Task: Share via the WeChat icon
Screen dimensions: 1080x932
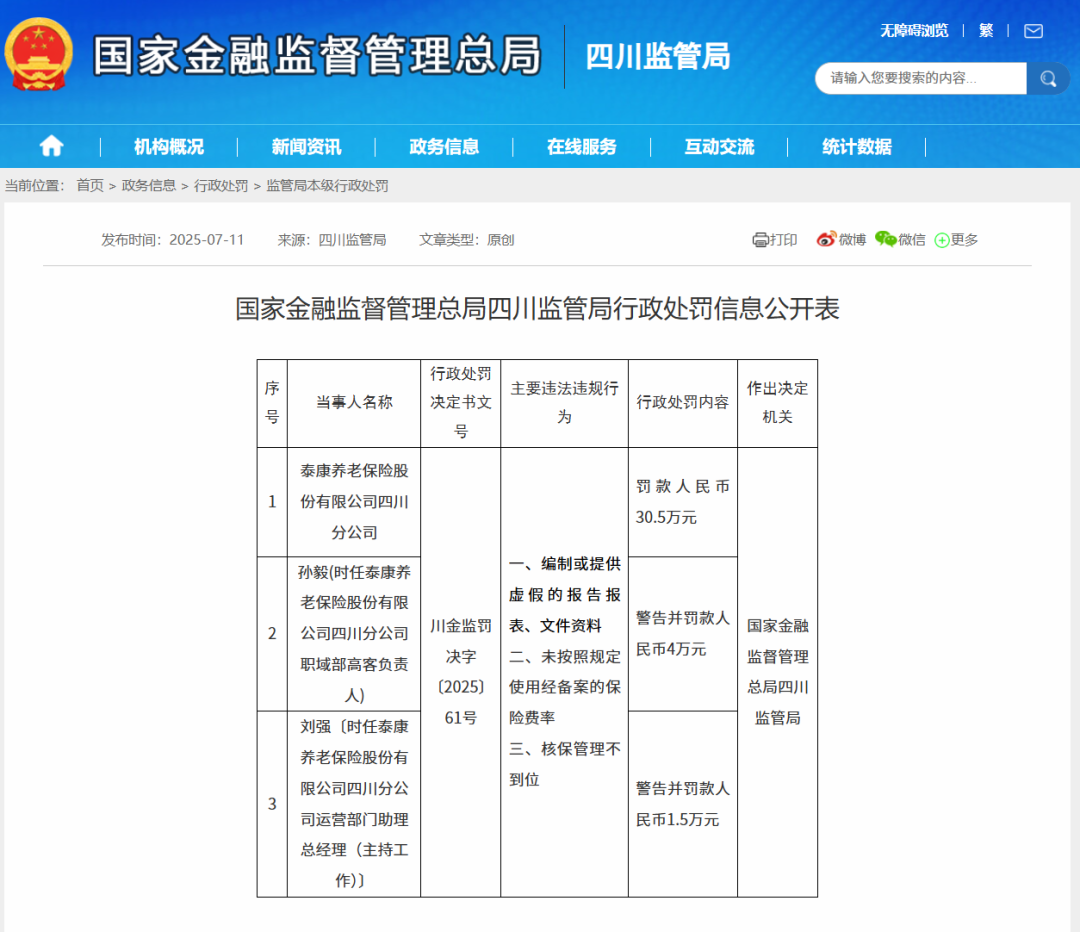Action: pos(886,239)
